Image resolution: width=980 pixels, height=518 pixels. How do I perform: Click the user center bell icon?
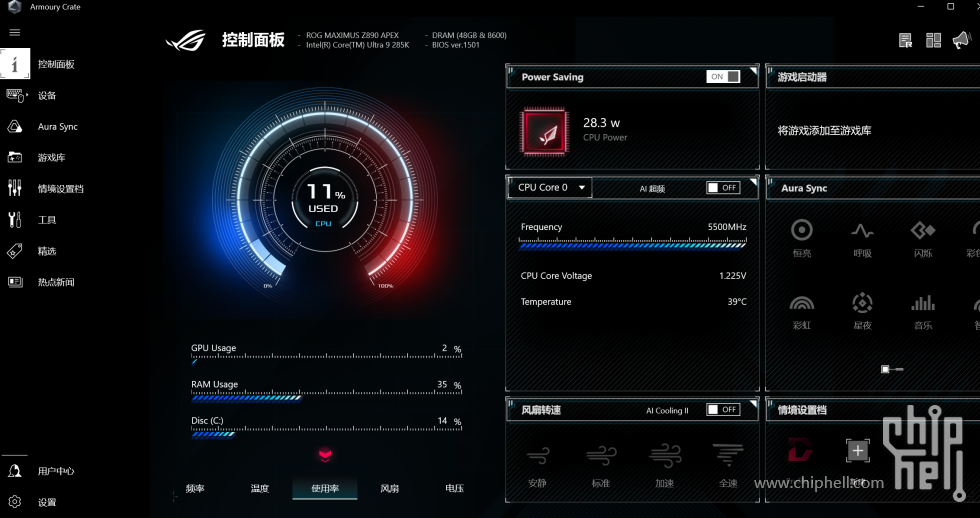coord(15,471)
